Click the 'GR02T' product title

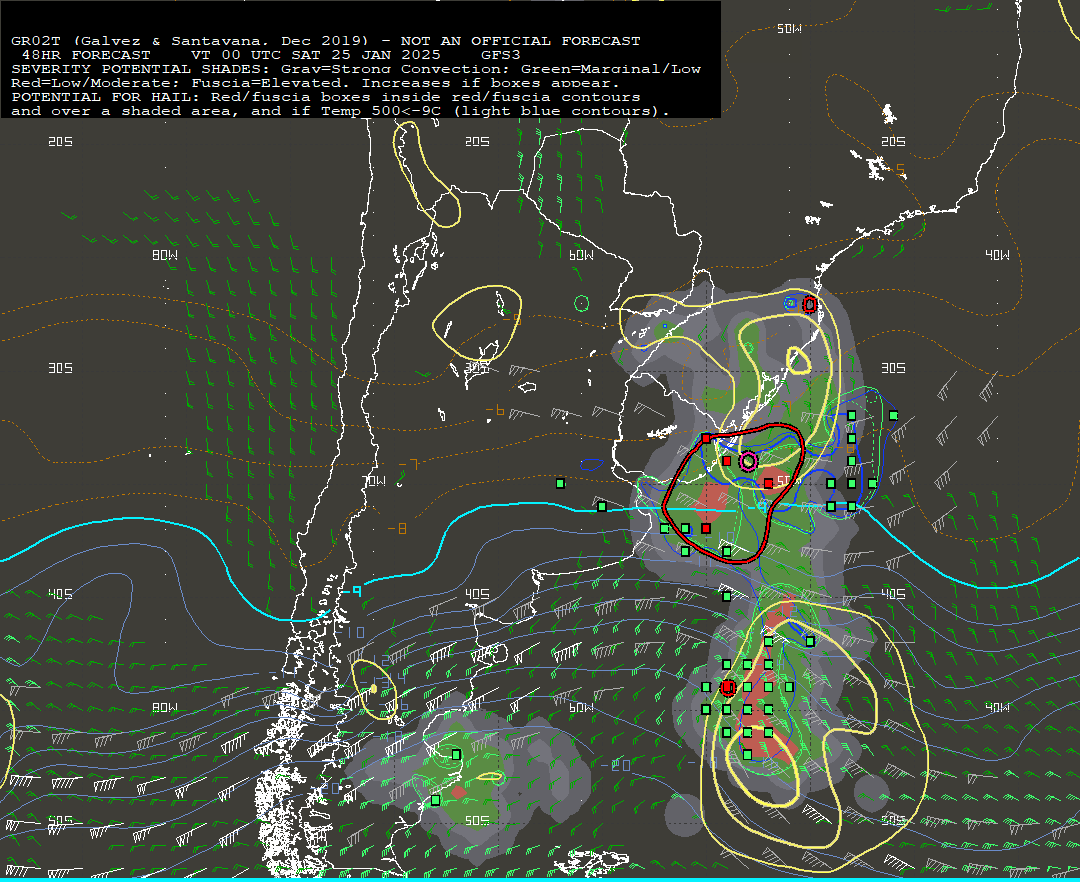(x=36, y=41)
